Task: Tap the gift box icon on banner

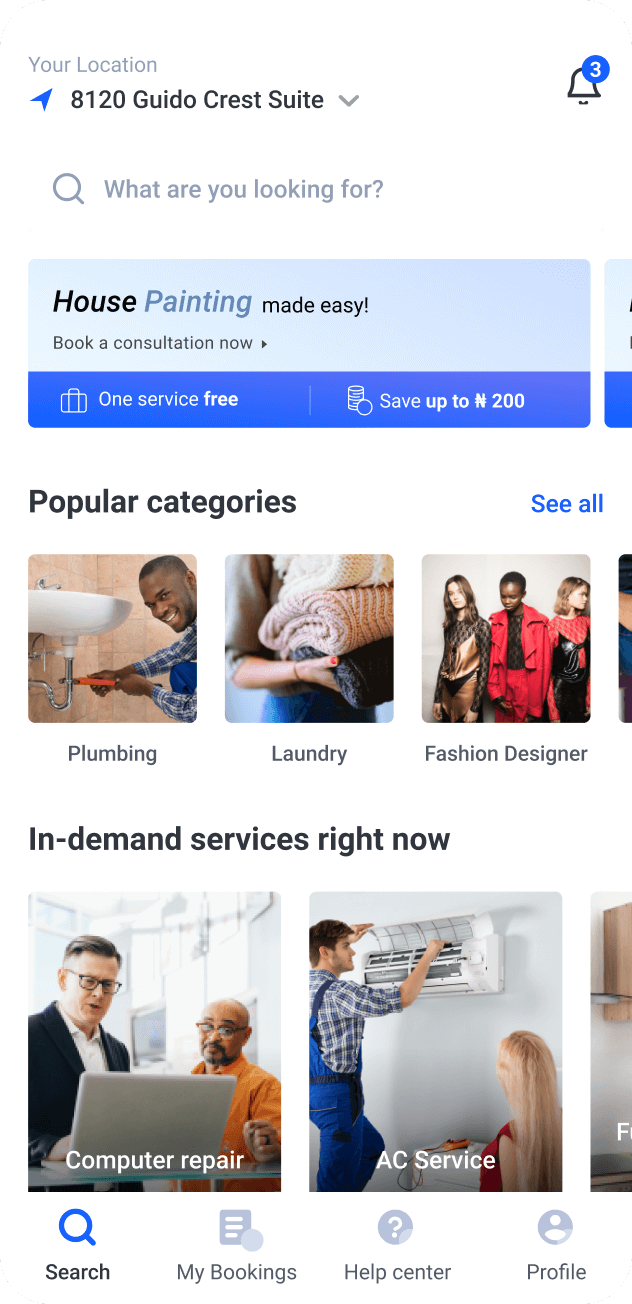Action: pyautogui.click(x=74, y=400)
